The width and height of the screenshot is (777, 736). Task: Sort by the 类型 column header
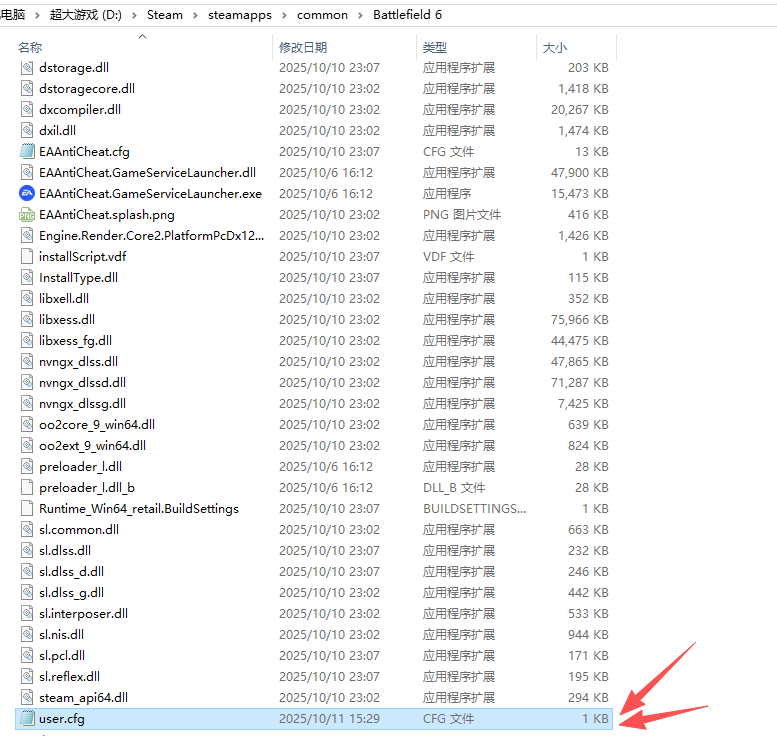[x=435, y=47]
